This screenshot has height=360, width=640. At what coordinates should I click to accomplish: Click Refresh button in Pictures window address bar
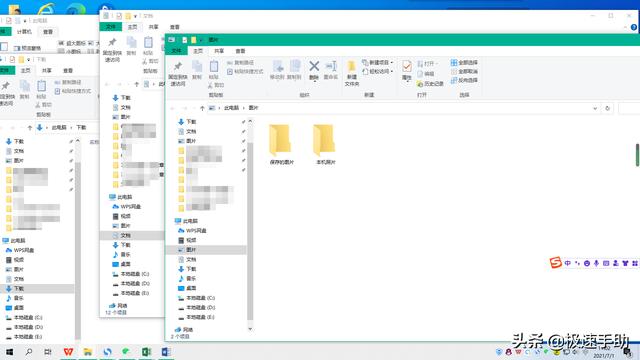[x=607, y=108]
